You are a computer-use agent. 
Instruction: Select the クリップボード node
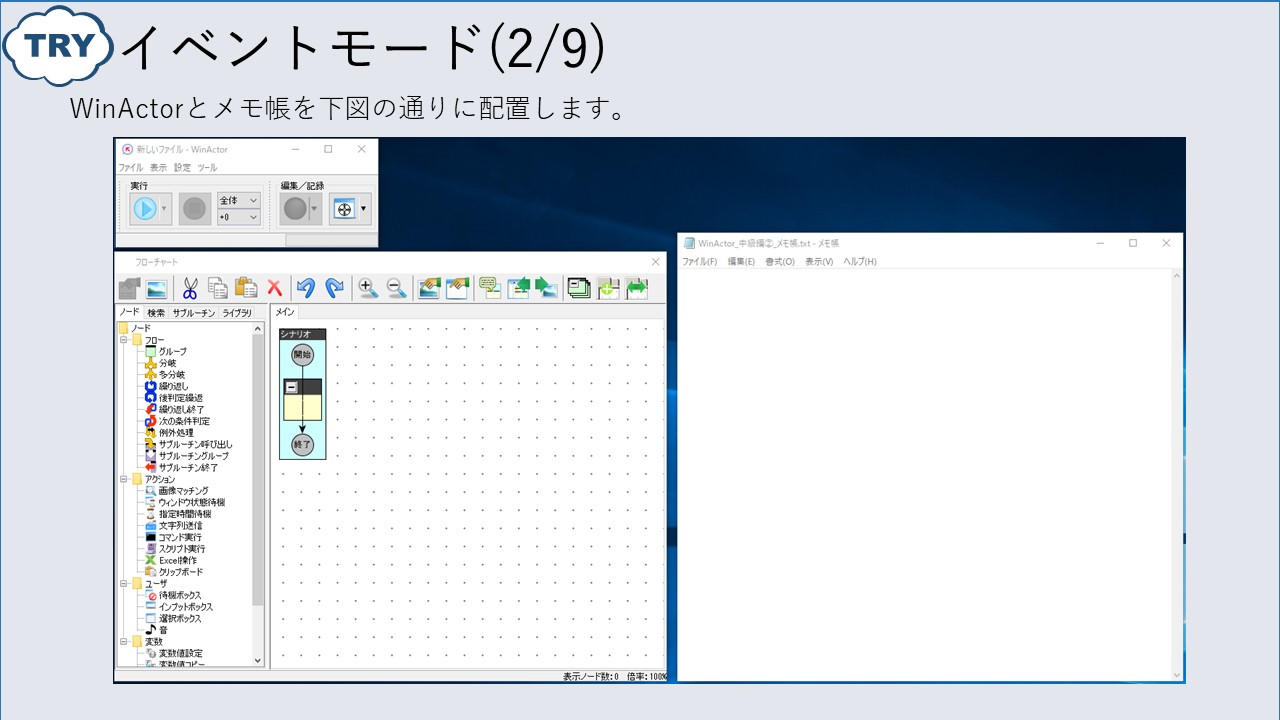pyautogui.click(x=180, y=572)
